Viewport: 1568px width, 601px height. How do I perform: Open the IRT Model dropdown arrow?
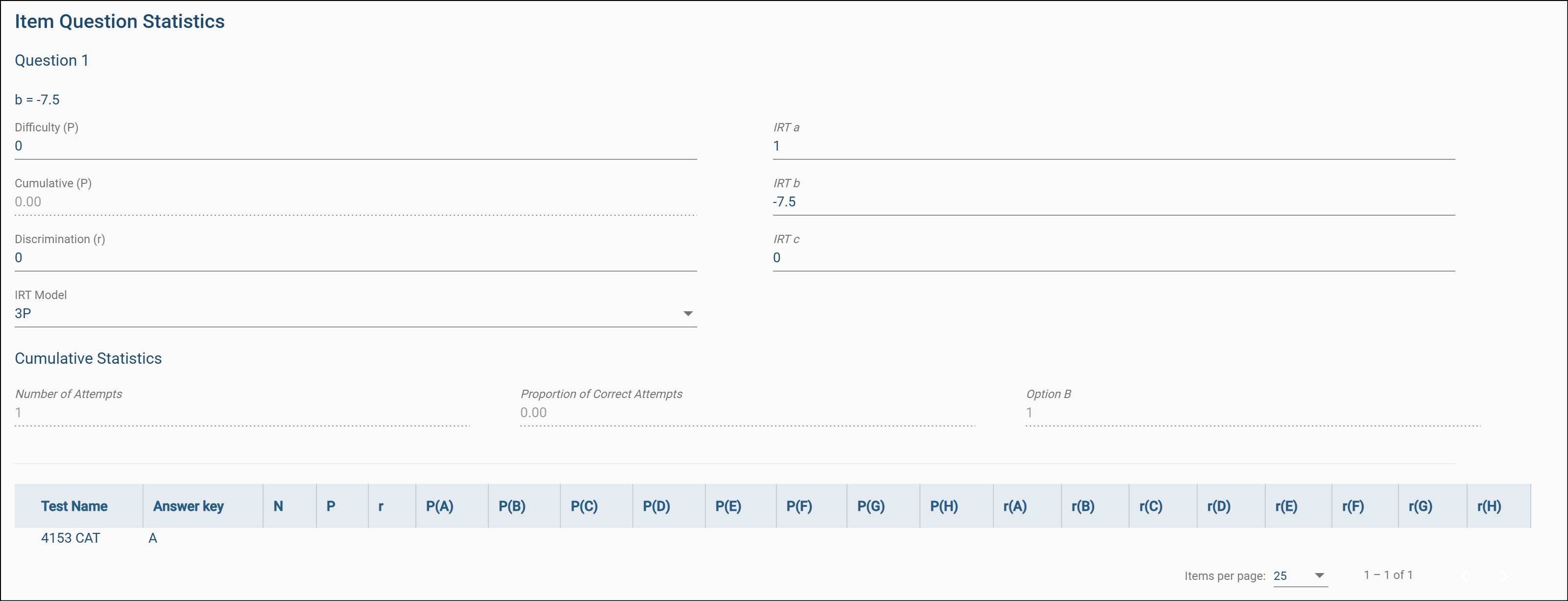pos(687,314)
